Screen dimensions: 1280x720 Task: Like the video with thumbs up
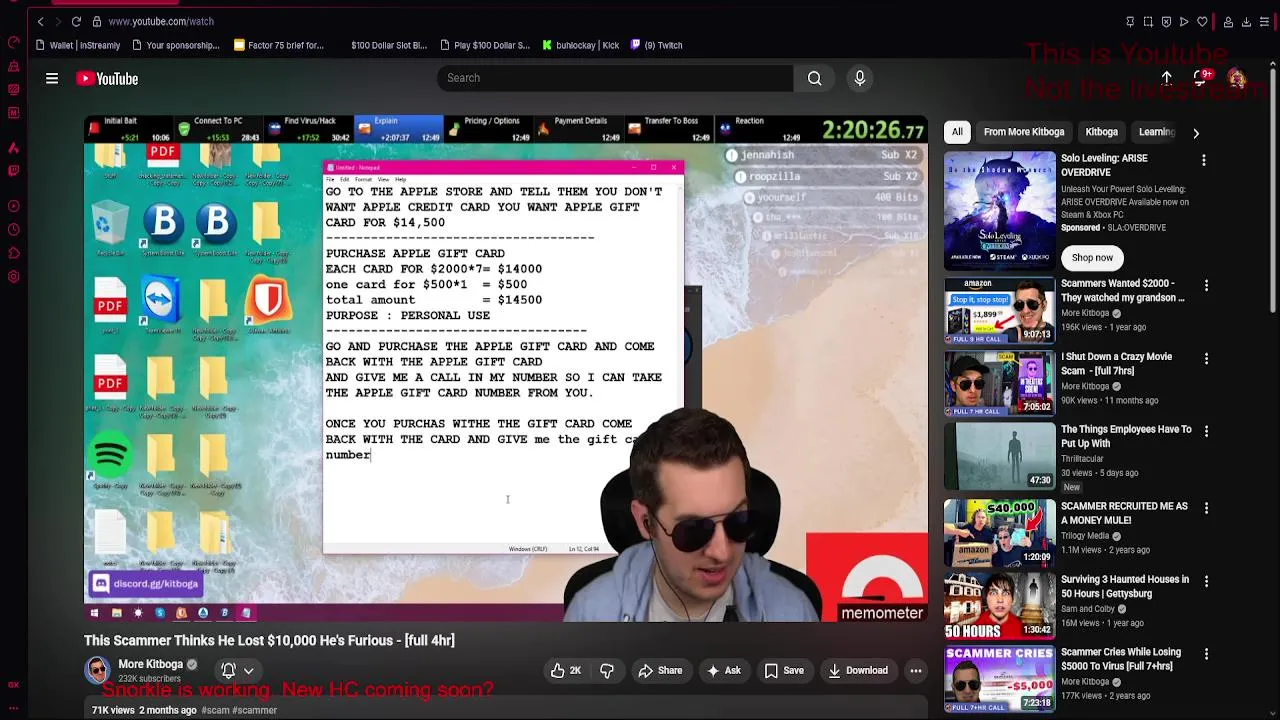566,671
